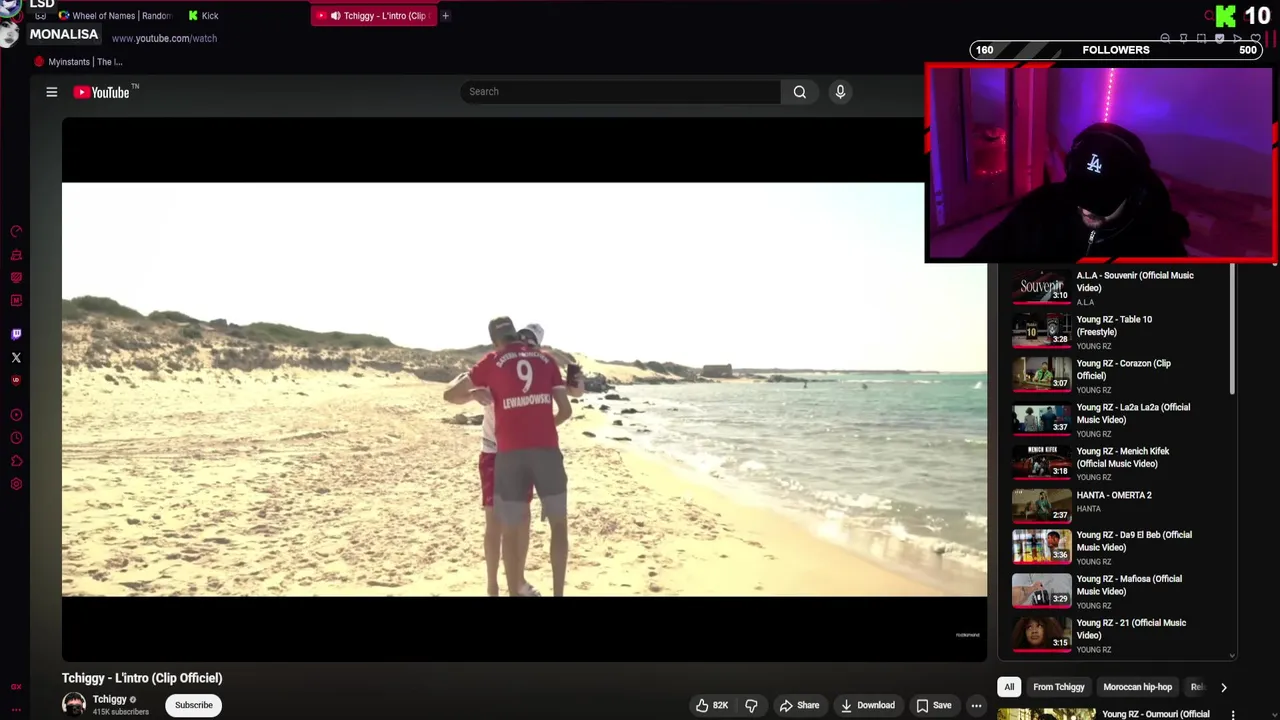This screenshot has width=1280, height=720.
Task: Open Young RZ - Mafiosa thumbnail
Action: click(1041, 590)
